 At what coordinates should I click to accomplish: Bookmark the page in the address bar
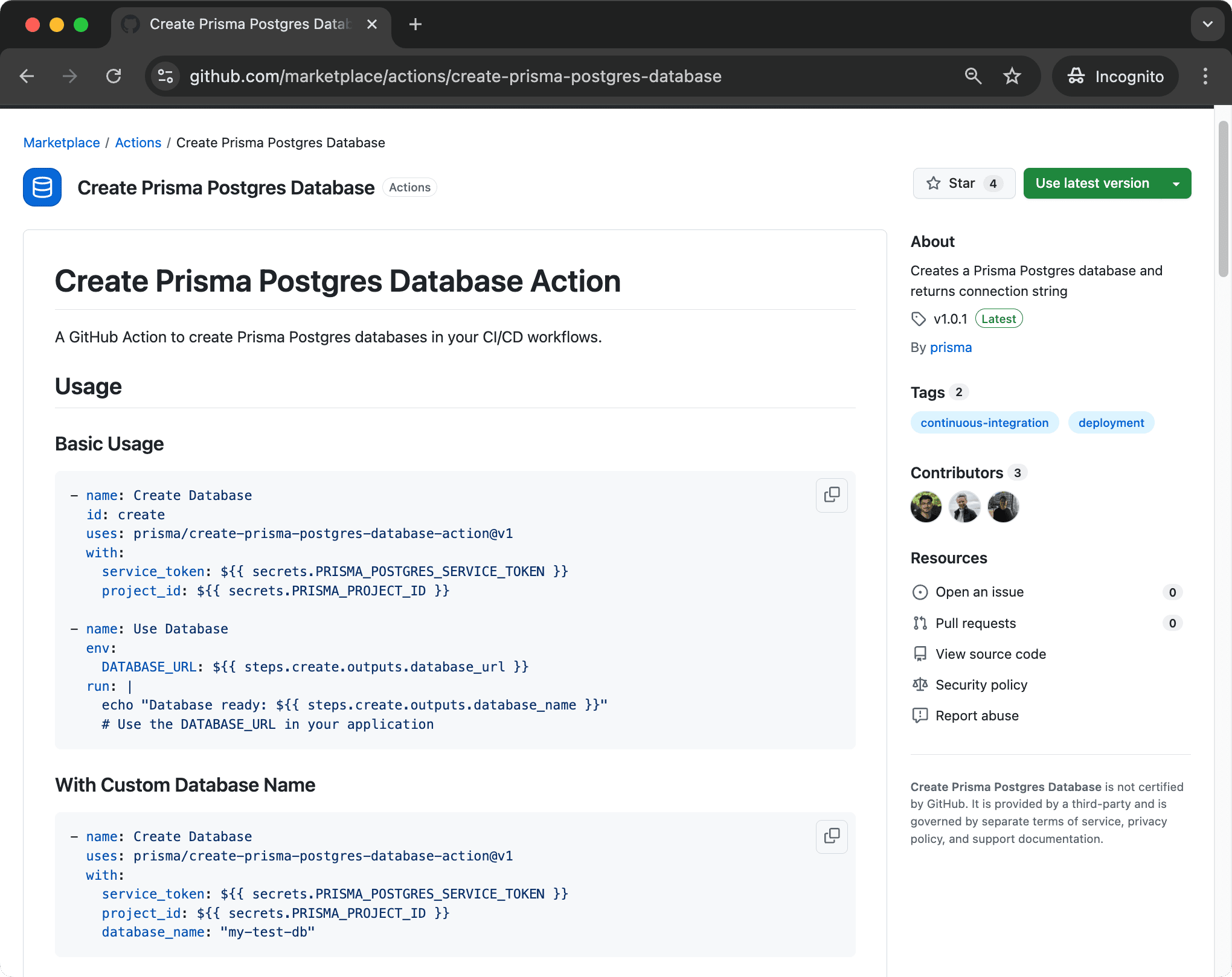[1012, 76]
